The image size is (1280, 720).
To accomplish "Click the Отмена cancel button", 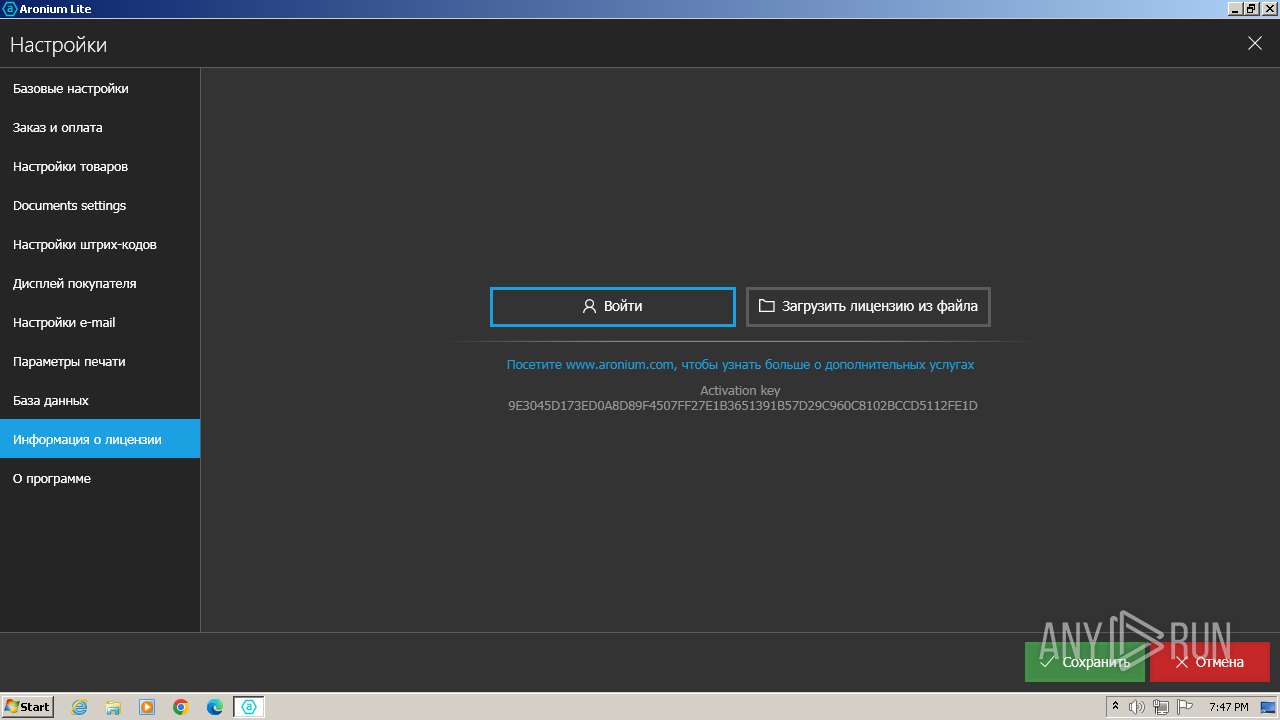I will point(1210,662).
